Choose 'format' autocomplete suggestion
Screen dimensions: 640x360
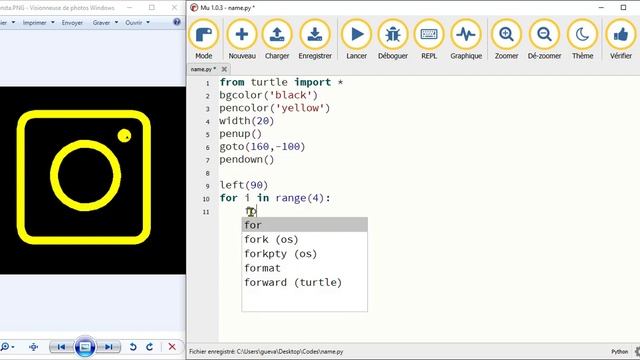(304, 268)
